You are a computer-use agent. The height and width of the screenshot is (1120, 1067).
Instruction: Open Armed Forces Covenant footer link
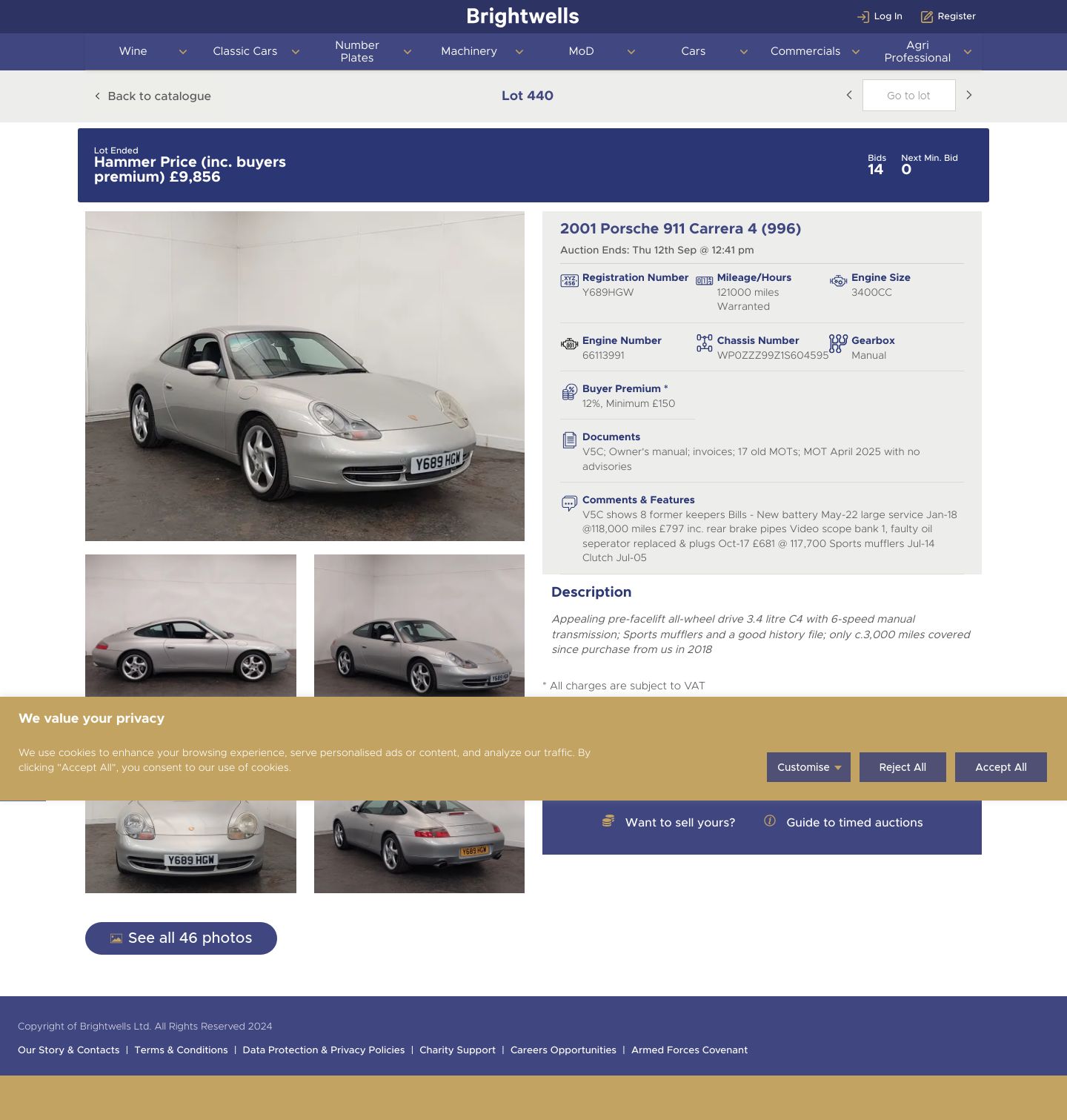pos(689,1050)
